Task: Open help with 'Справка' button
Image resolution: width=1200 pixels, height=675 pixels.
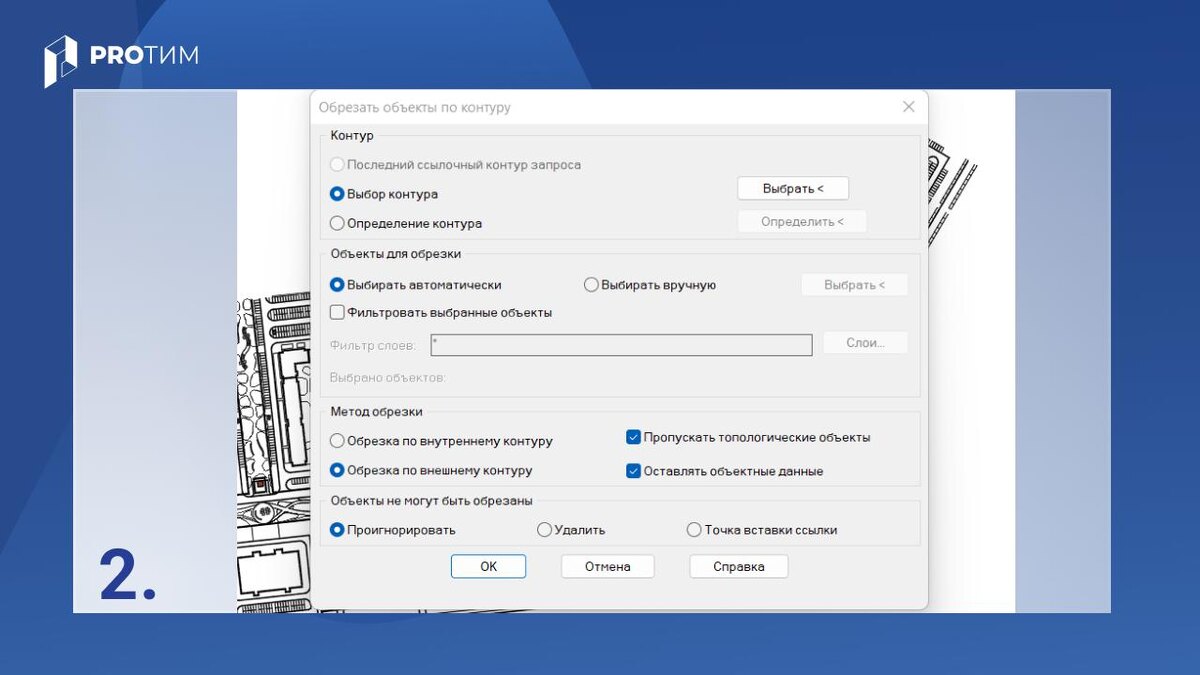Action: [x=739, y=566]
